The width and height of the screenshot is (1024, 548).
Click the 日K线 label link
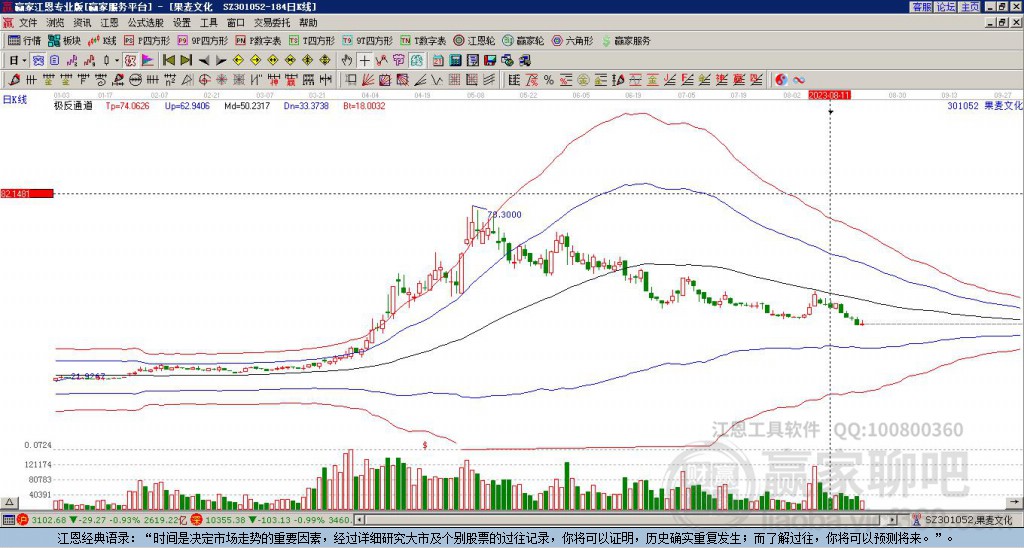pyautogui.click(x=14, y=100)
